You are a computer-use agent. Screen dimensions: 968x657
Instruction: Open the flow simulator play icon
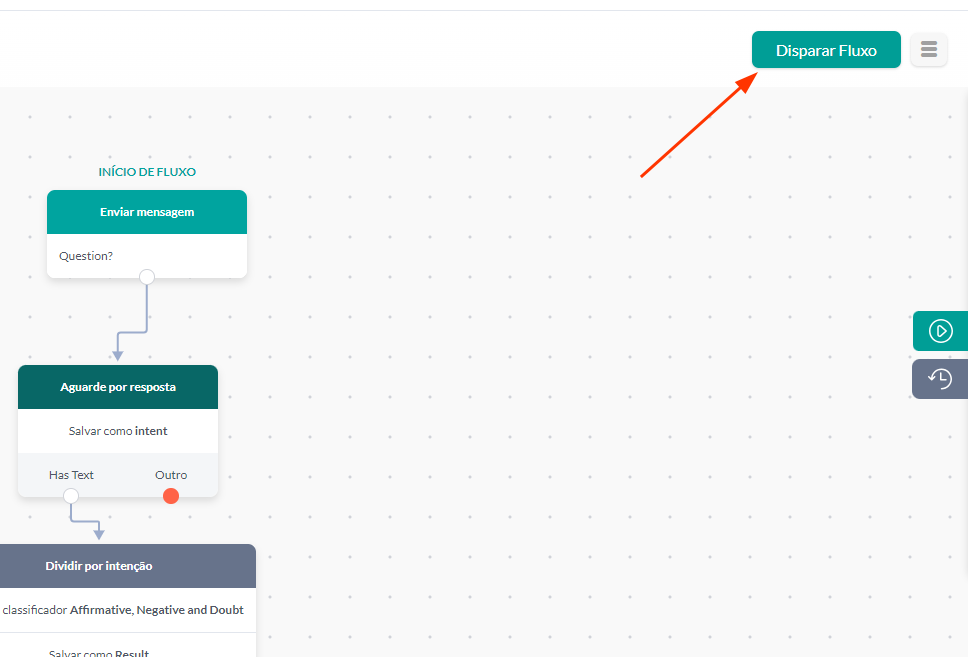pos(940,331)
